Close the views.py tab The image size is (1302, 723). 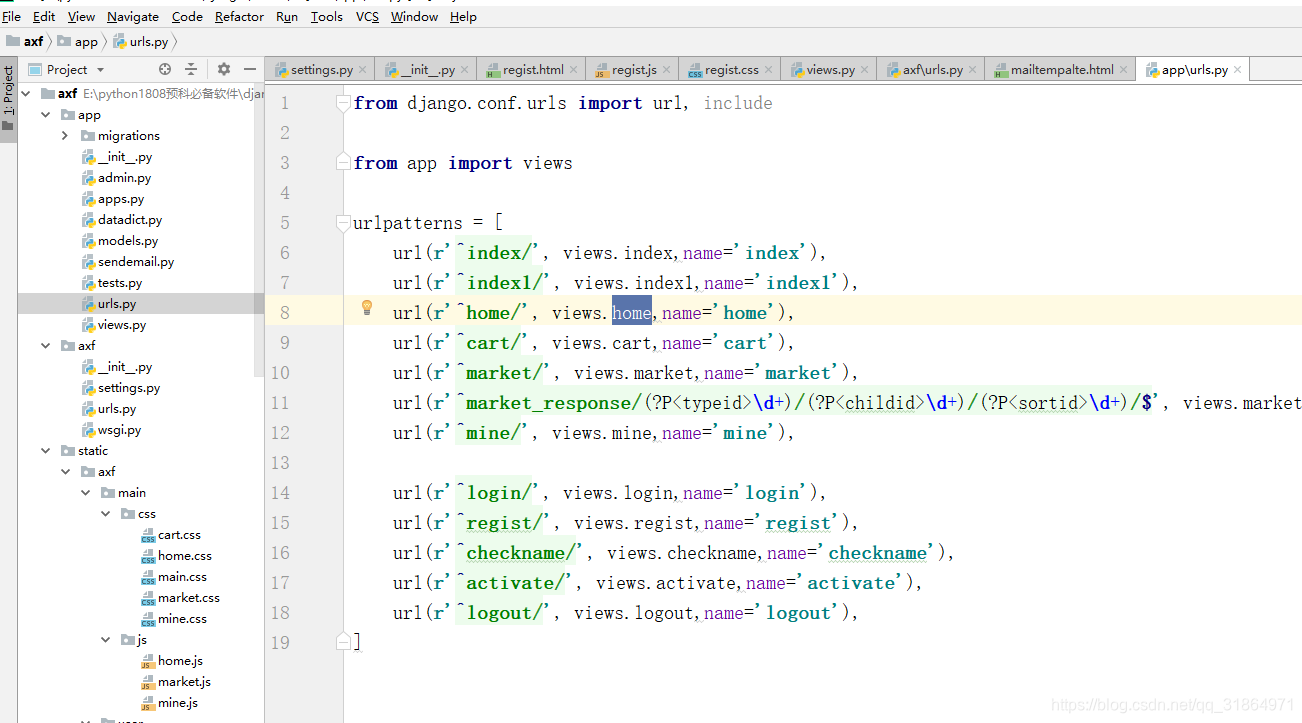(x=865, y=70)
